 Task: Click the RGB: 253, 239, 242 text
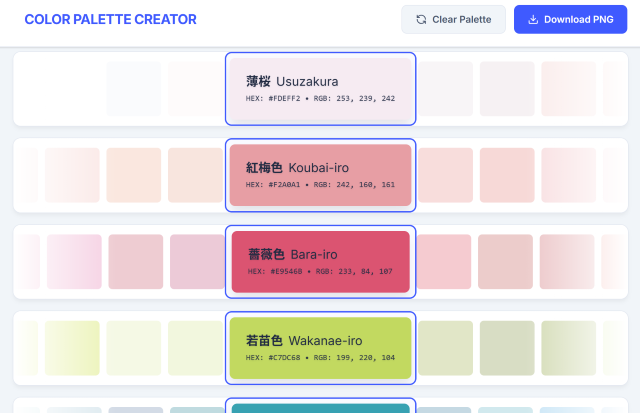[x=354, y=98]
